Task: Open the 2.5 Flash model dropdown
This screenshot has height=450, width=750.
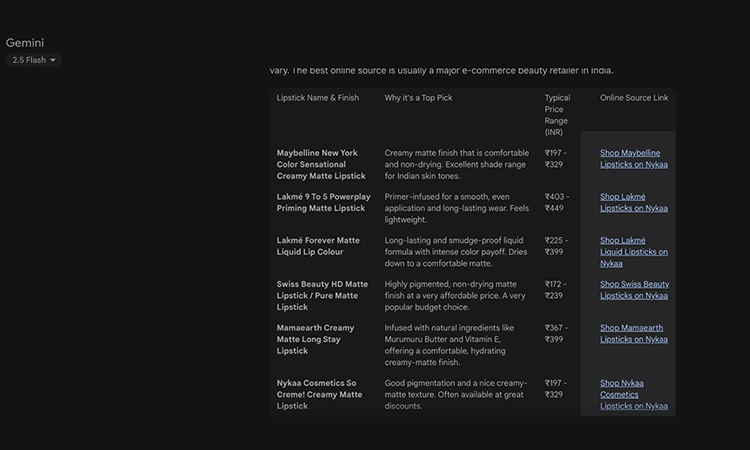Action: [35, 60]
